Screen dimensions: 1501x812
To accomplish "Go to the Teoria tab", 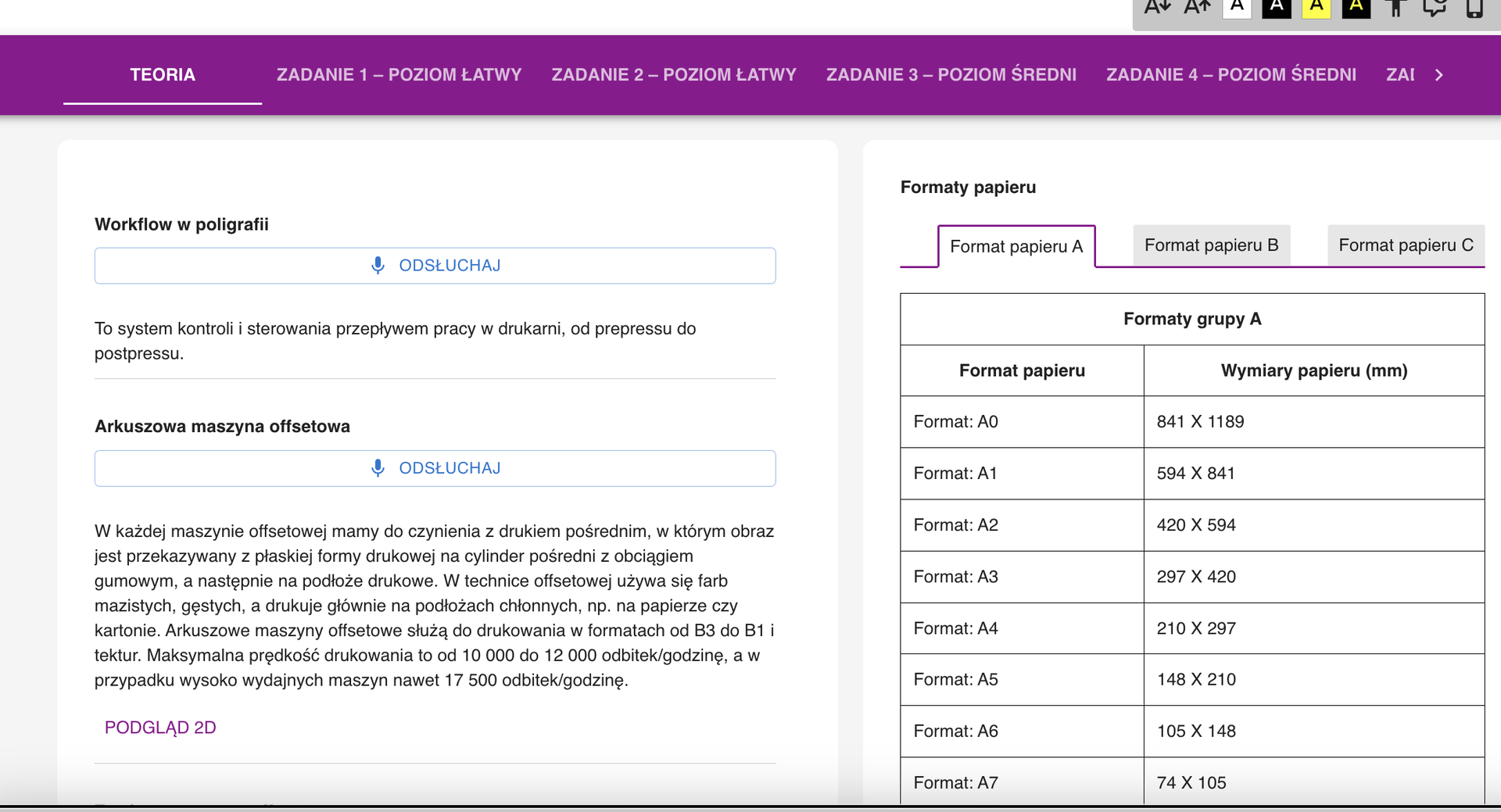I will 163,75.
